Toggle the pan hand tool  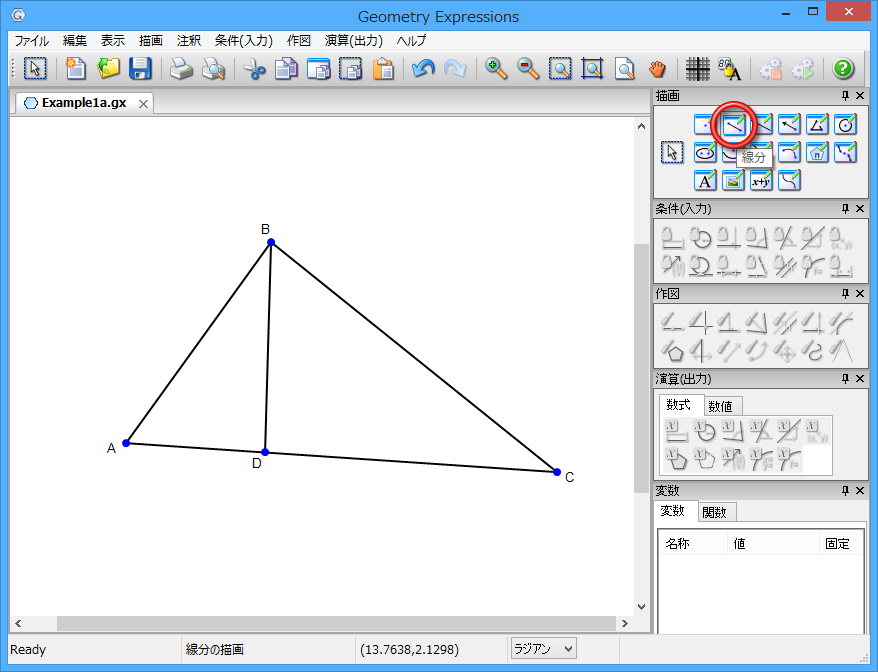656,69
